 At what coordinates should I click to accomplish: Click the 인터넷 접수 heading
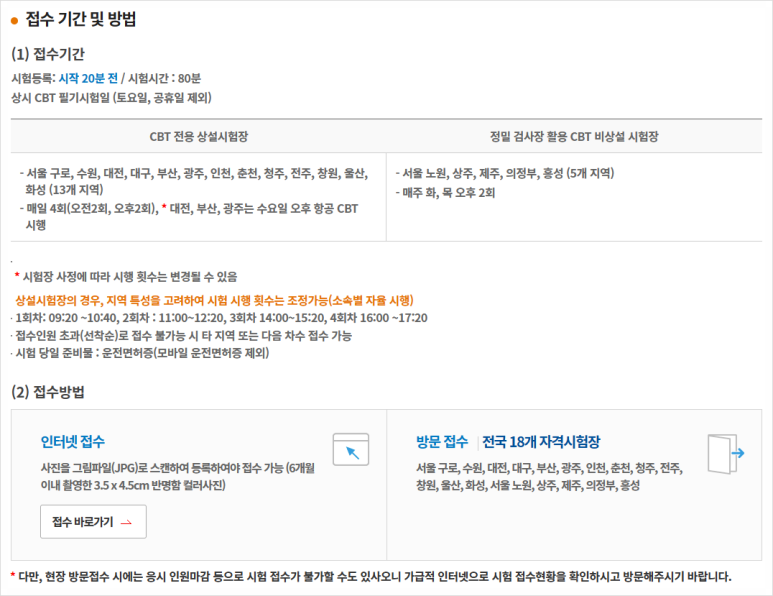pyautogui.click(x=72, y=442)
